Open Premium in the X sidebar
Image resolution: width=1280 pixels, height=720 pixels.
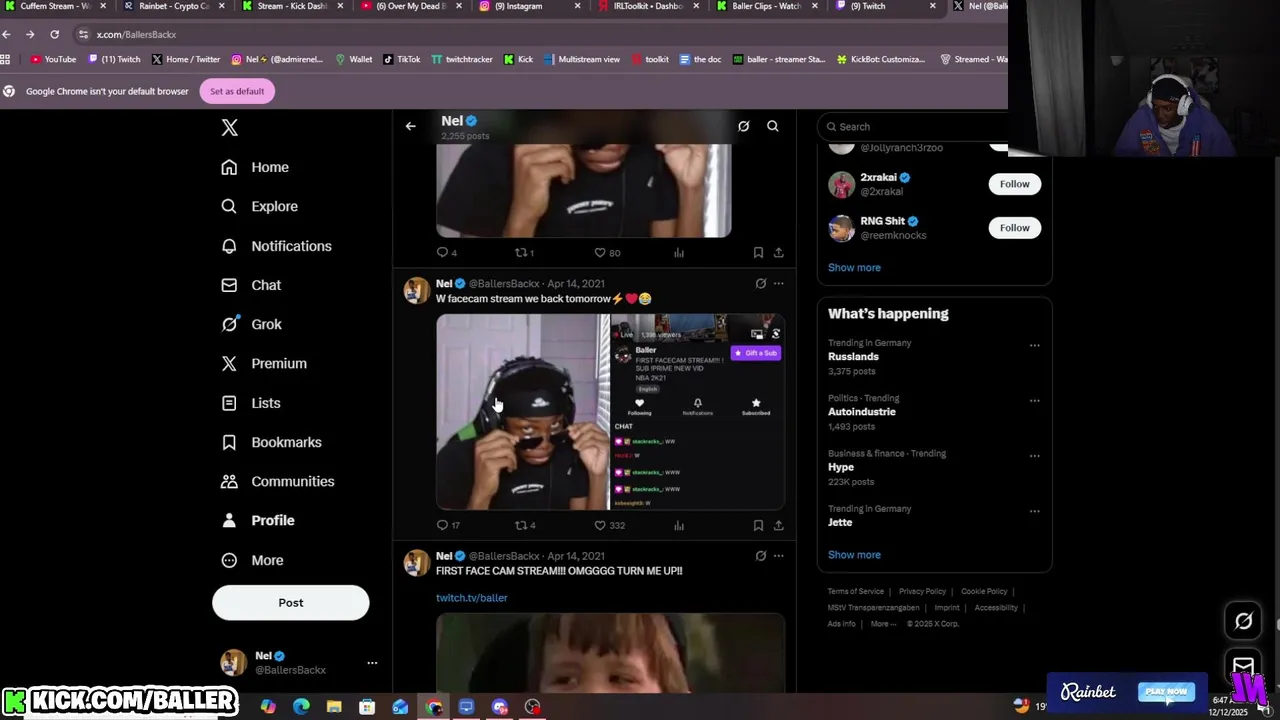264,363
